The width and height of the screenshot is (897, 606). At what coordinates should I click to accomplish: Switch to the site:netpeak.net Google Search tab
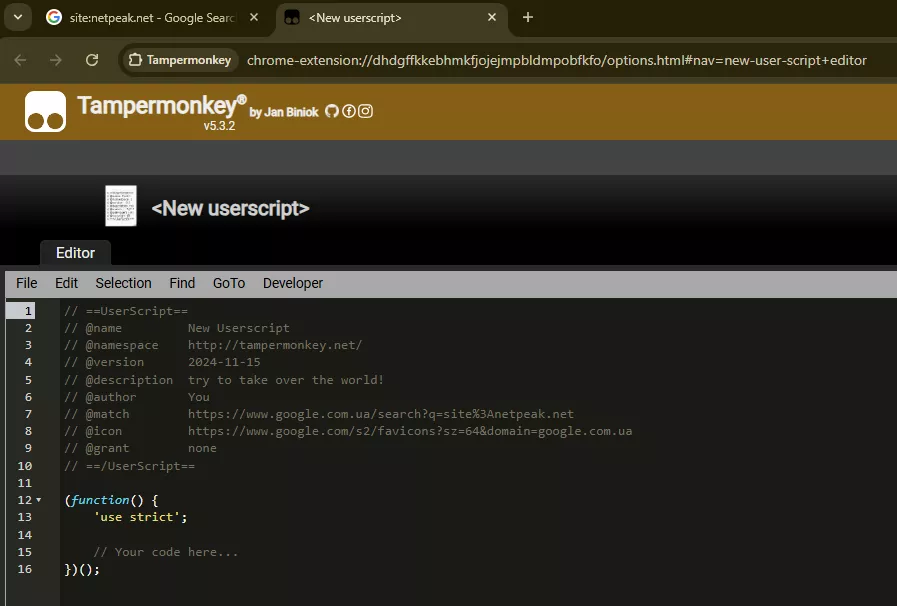coord(152,18)
